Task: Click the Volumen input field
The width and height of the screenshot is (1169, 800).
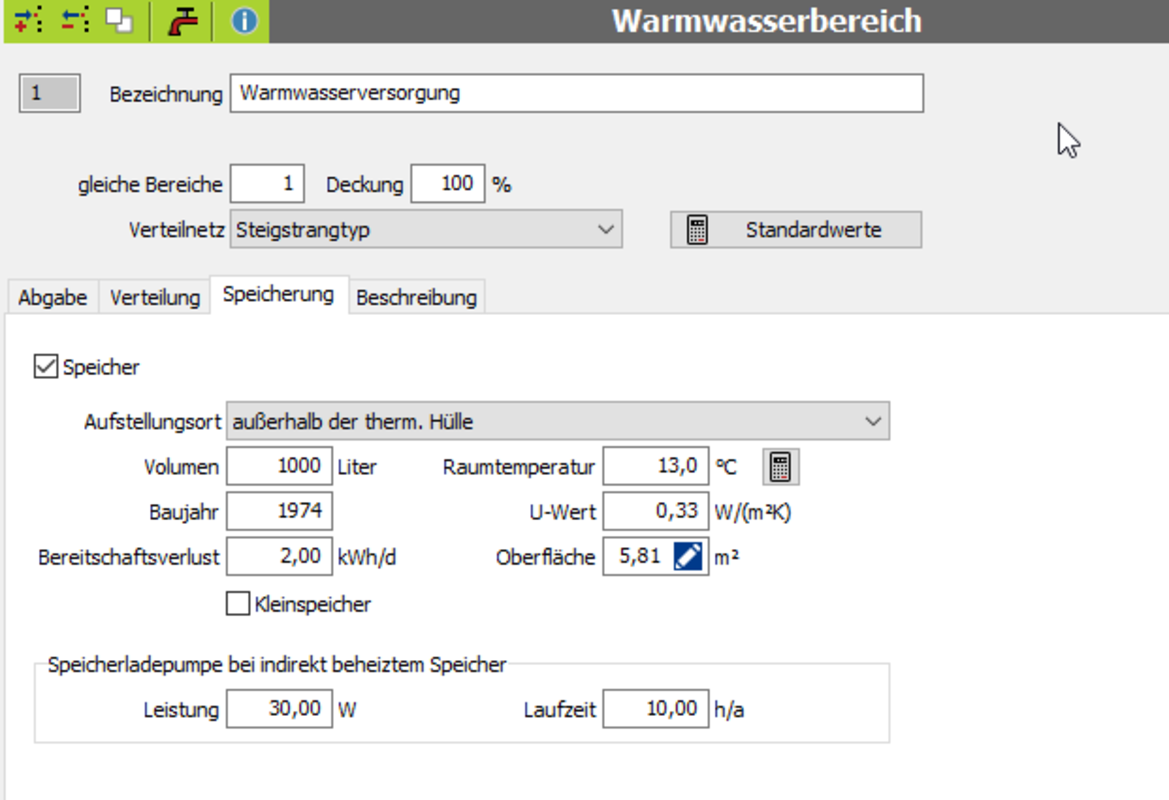Action: tap(279, 466)
